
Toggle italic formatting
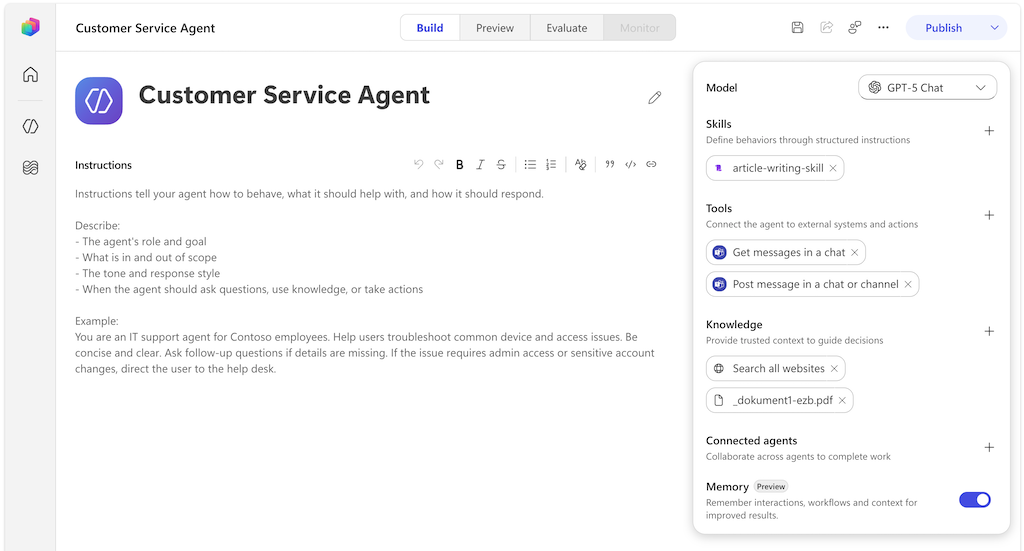(x=480, y=165)
